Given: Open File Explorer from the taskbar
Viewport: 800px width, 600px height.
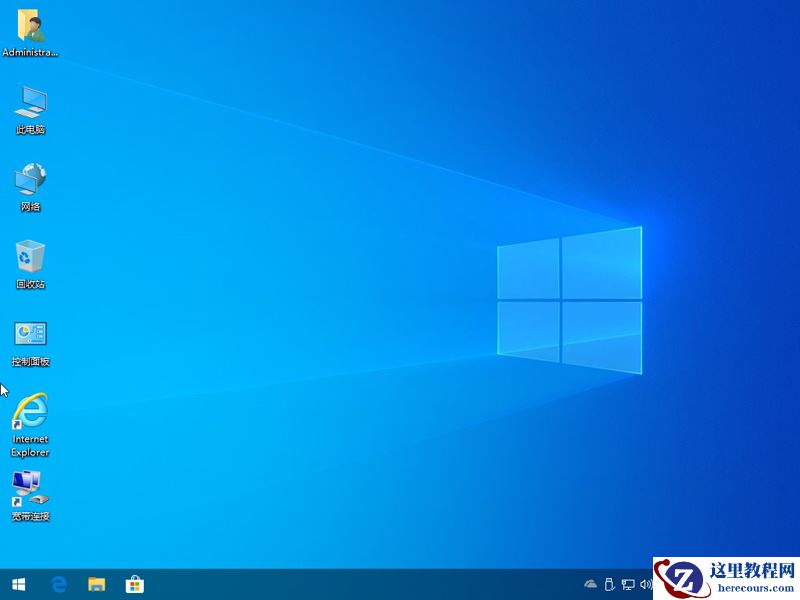Looking at the screenshot, I should (x=97, y=585).
